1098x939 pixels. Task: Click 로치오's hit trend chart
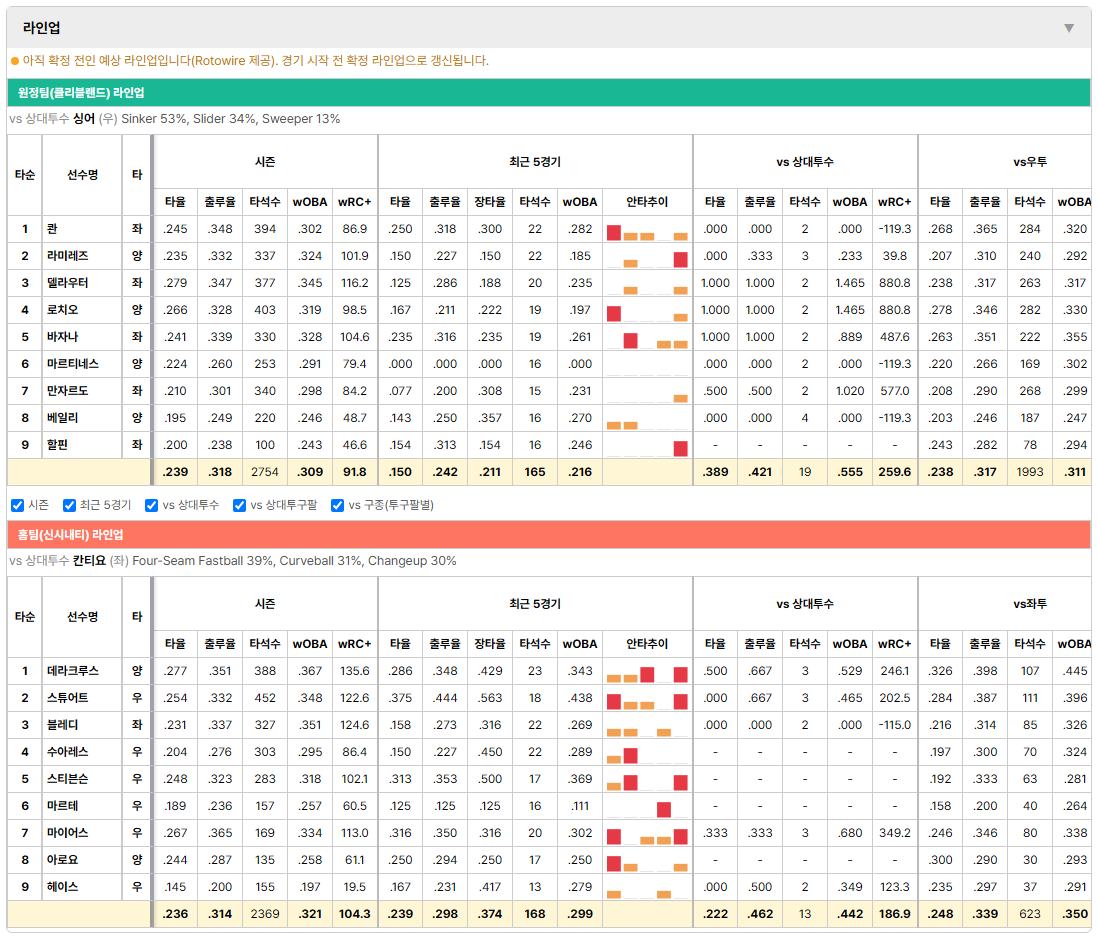coord(647,310)
